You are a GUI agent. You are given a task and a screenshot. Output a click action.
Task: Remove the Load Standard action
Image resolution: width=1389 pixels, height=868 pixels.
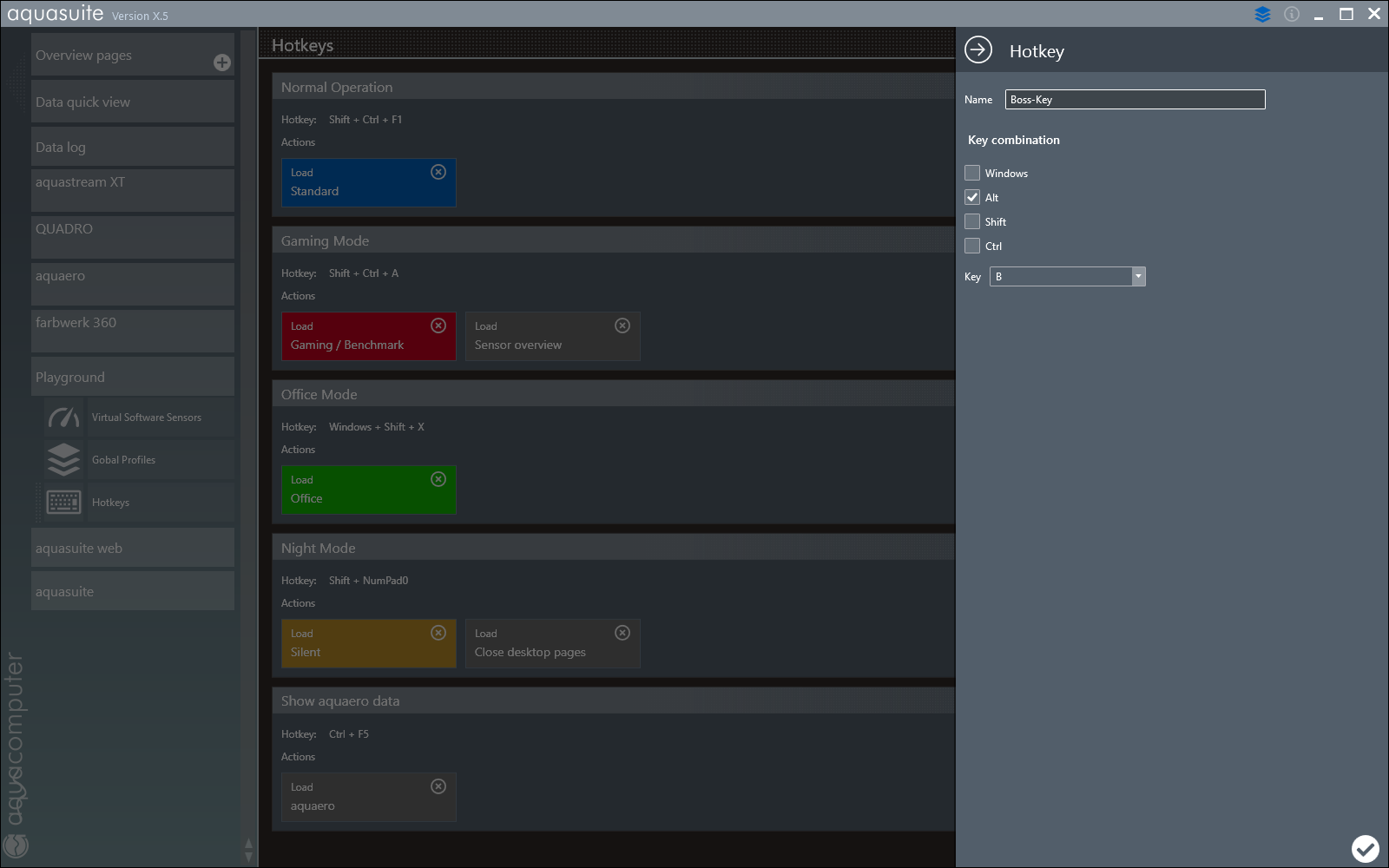click(x=438, y=172)
